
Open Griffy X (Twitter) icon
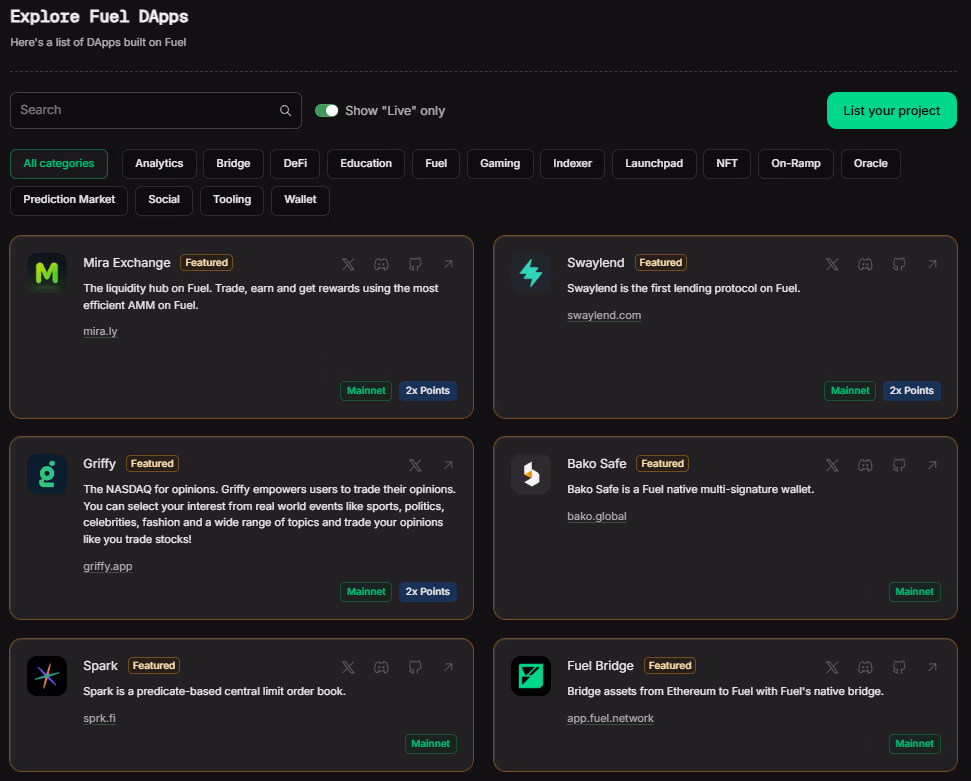415,465
